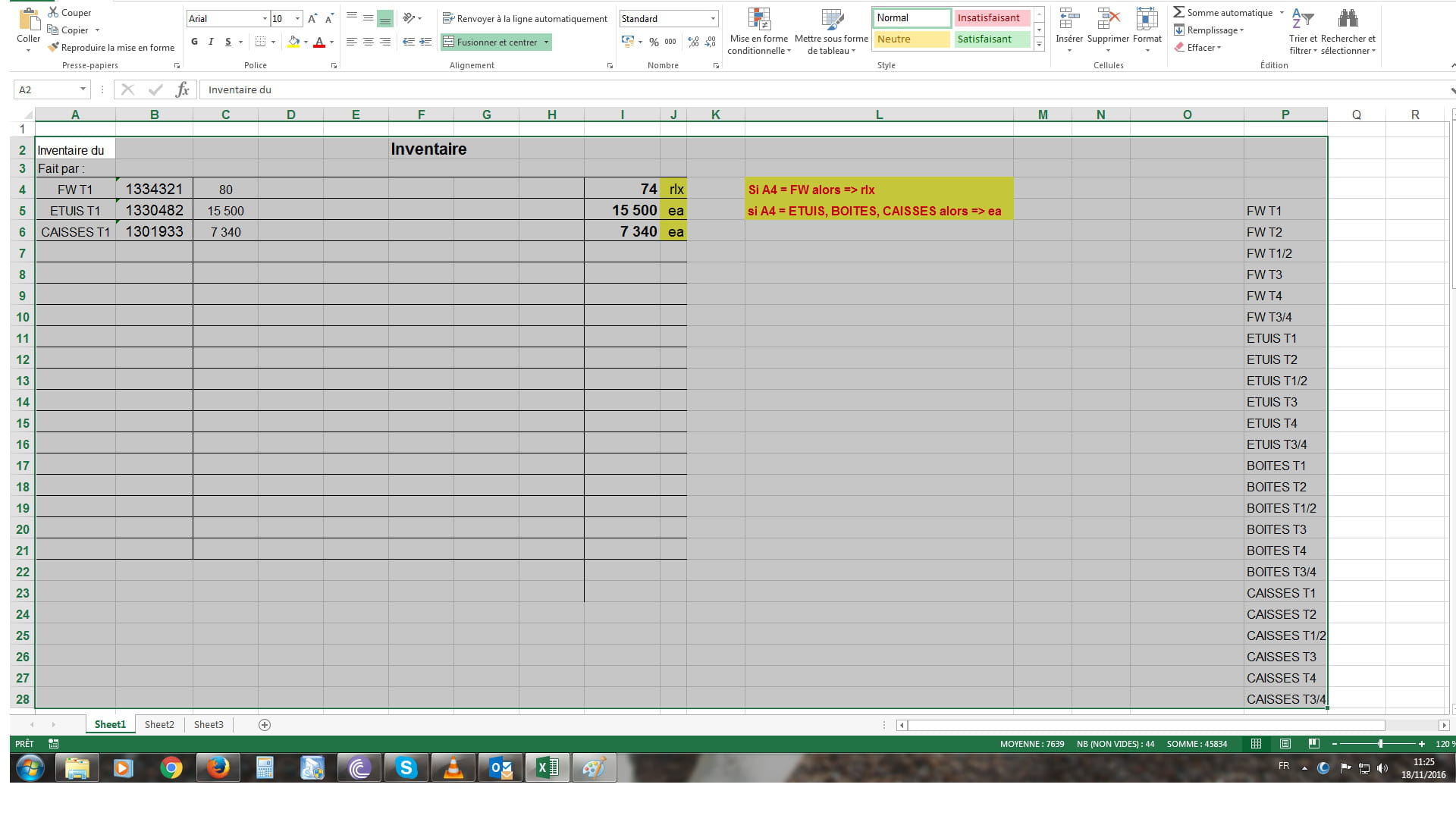Click the Bold (G) formatting button
Image resolution: width=1456 pixels, height=819 pixels.
(194, 42)
